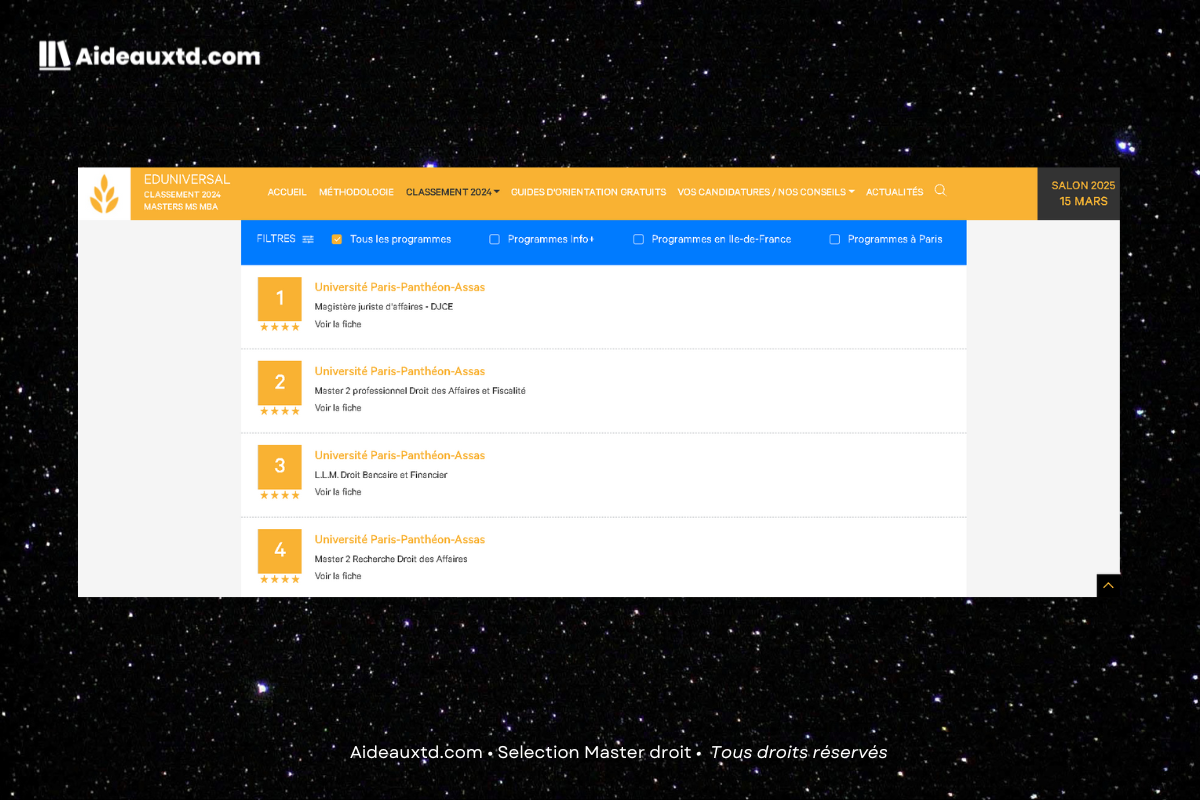Click the rank 3 orange badge

click(x=279, y=466)
